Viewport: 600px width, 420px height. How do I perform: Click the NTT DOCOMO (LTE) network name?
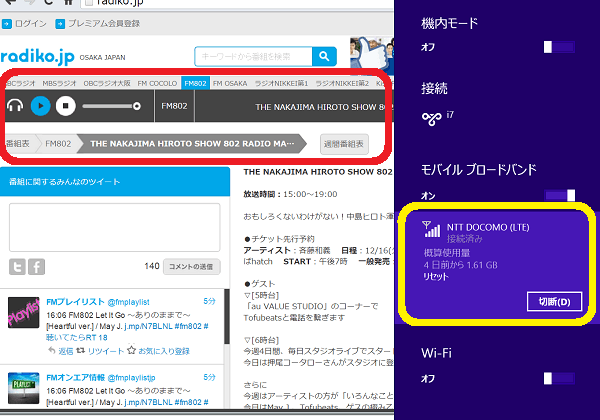pyautogui.click(x=488, y=227)
